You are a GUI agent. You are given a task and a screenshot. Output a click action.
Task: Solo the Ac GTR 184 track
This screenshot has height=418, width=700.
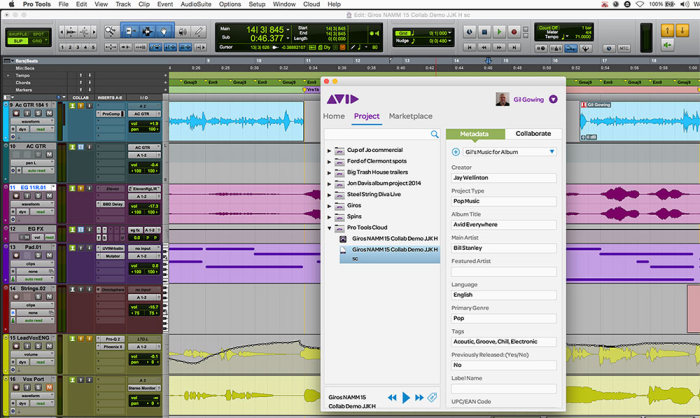point(38,113)
